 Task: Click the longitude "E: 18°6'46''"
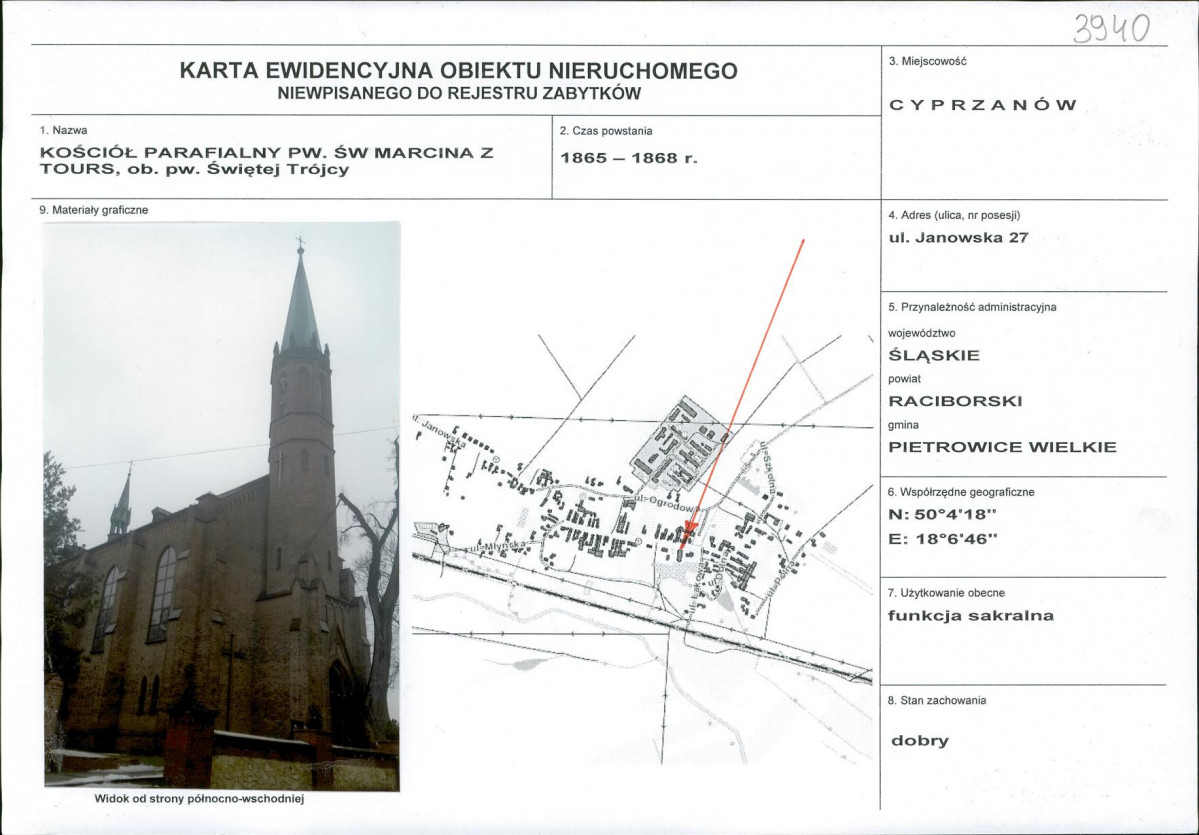944,539
